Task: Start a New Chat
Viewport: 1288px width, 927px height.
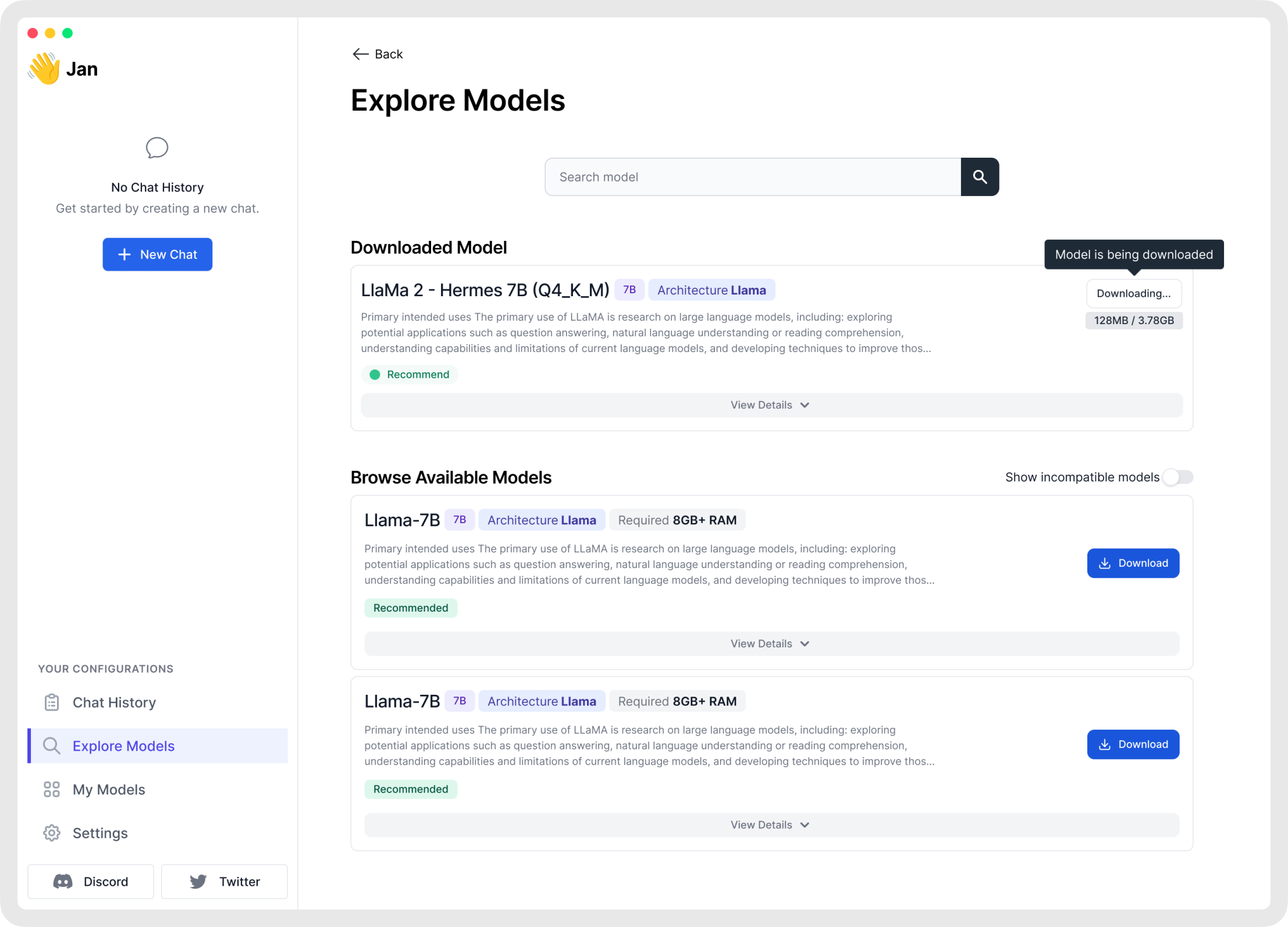Action: pos(157,254)
